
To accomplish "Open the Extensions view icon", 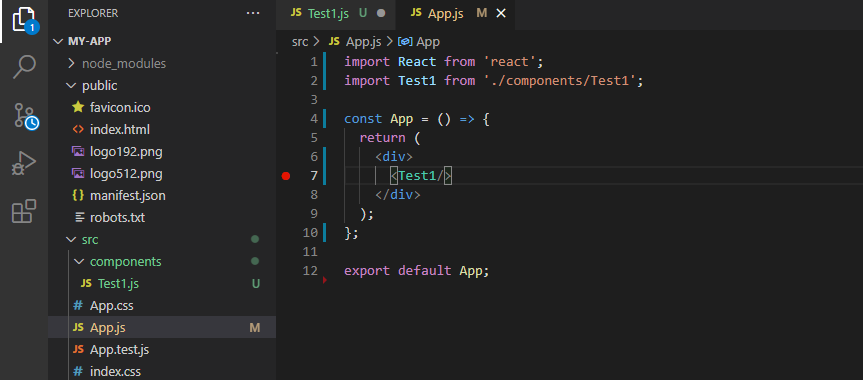I will tap(24, 211).
